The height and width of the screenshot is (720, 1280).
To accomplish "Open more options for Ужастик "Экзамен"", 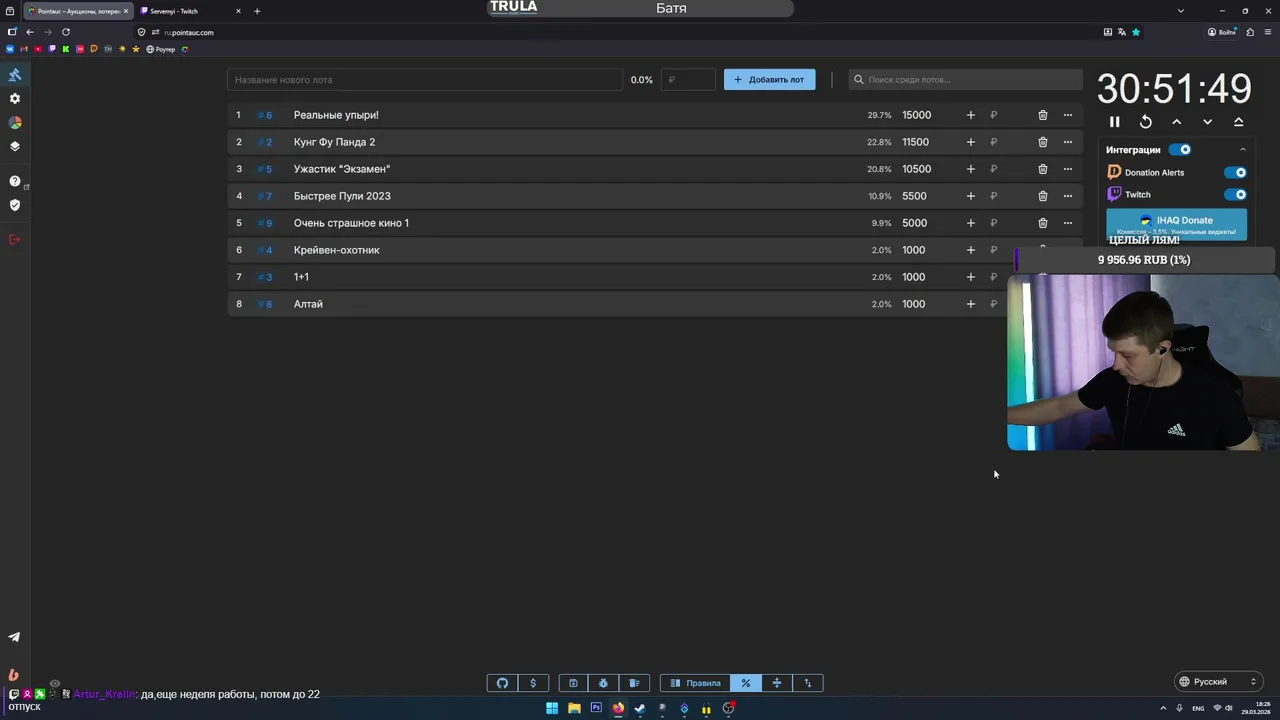I will (1068, 169).
